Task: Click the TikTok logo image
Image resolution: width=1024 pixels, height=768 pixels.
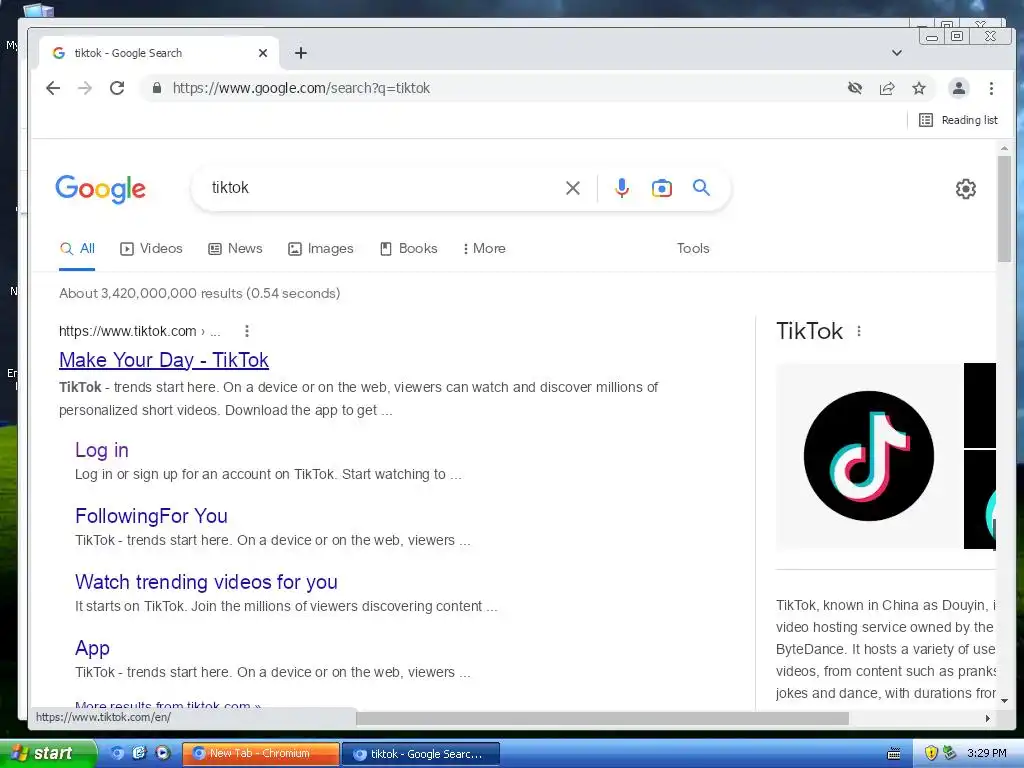Action: pos(869,455)
